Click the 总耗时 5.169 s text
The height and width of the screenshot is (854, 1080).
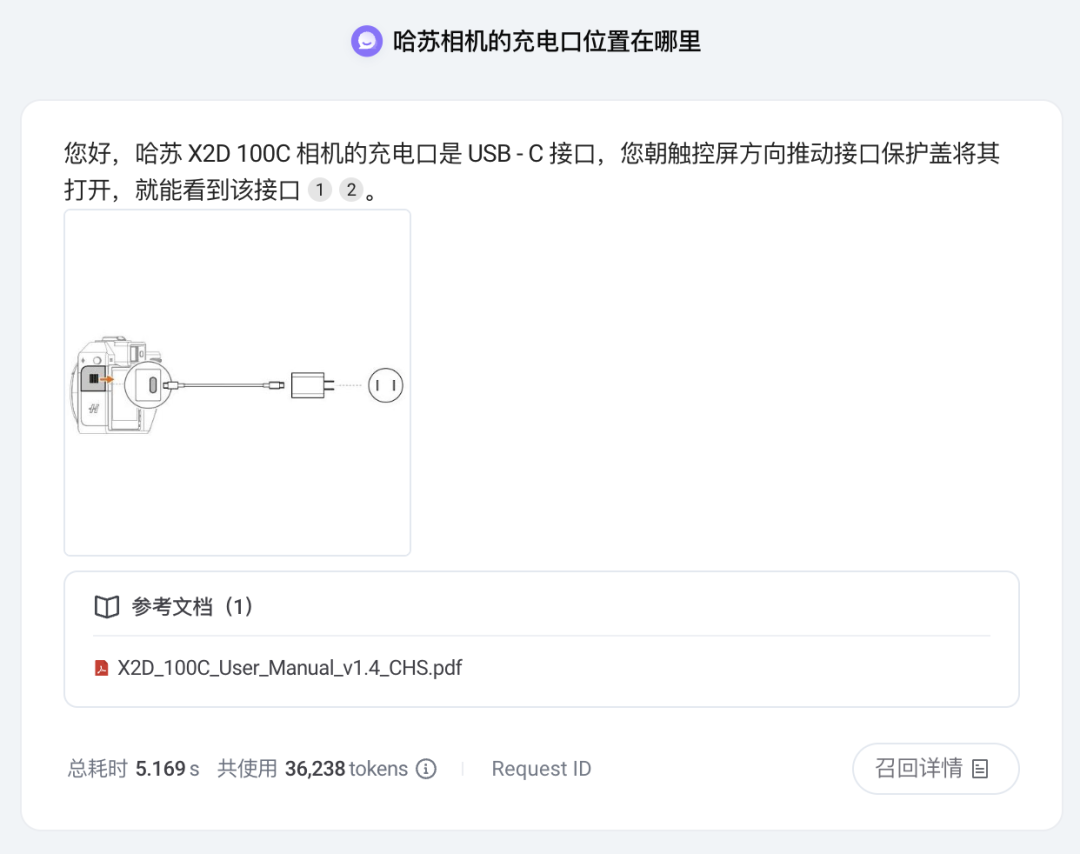(x=134, y=769)
